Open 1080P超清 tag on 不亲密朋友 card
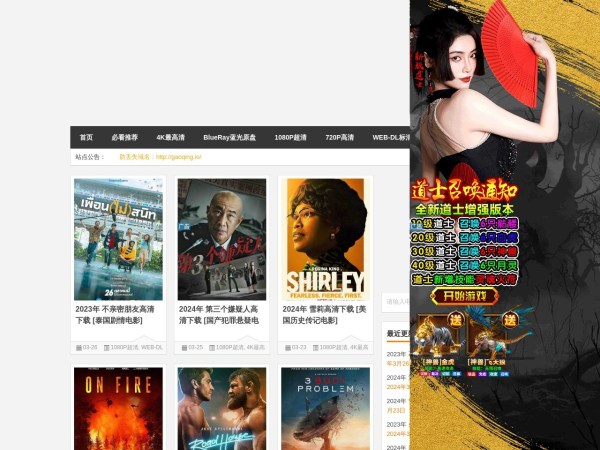Viewport: 600px width, 450px height. coord(124,347)
